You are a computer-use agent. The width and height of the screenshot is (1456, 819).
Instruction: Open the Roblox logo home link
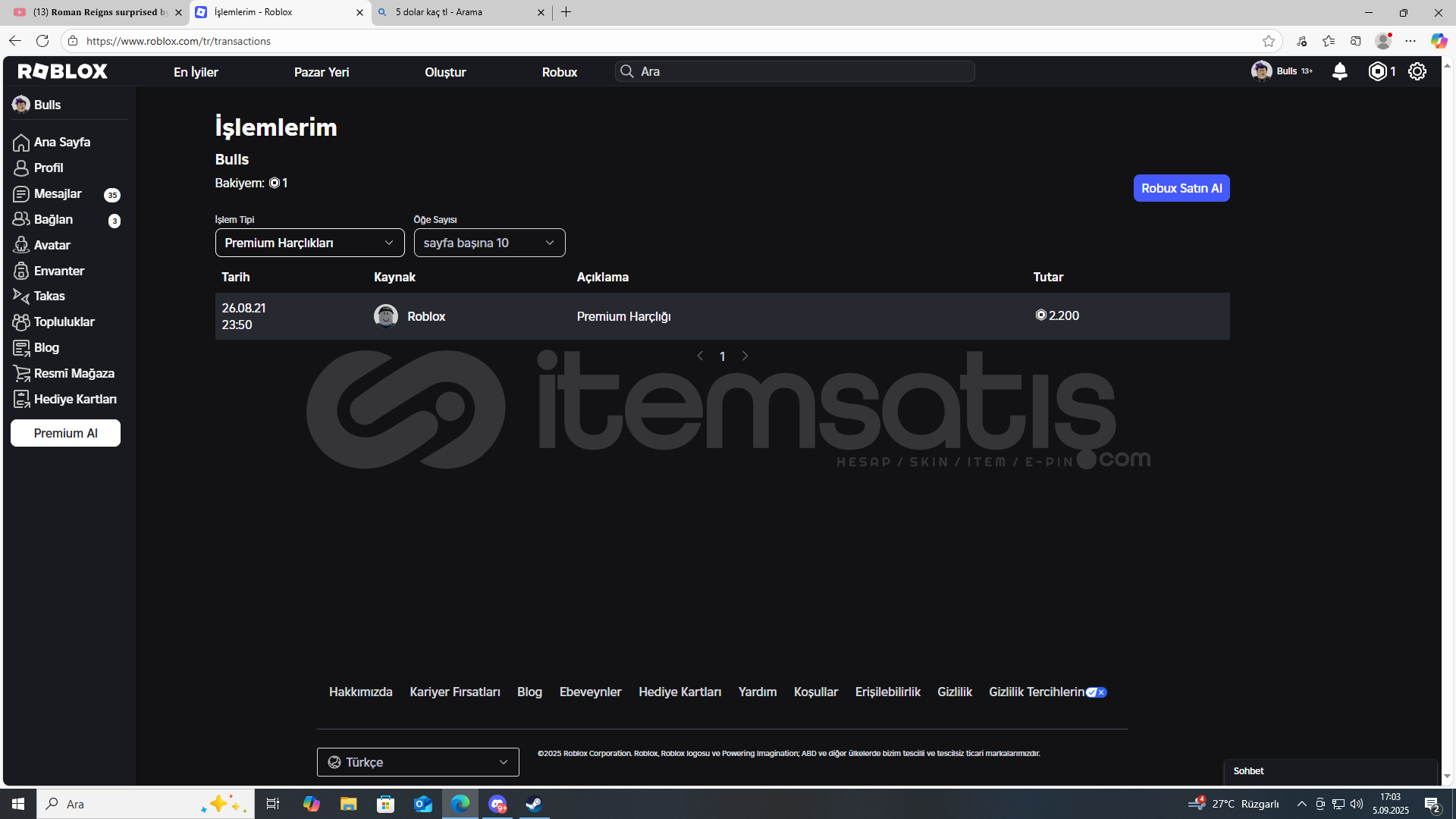coord(63,71)
